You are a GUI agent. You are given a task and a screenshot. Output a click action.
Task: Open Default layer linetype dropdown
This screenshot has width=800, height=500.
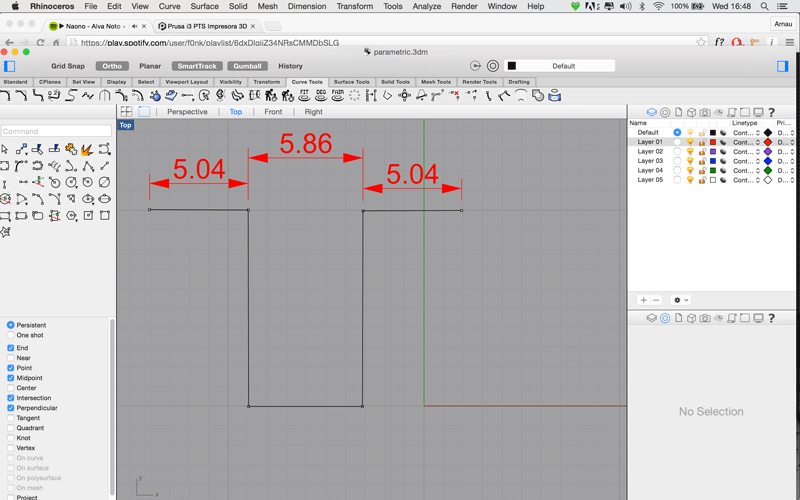[x=746, y=133]
